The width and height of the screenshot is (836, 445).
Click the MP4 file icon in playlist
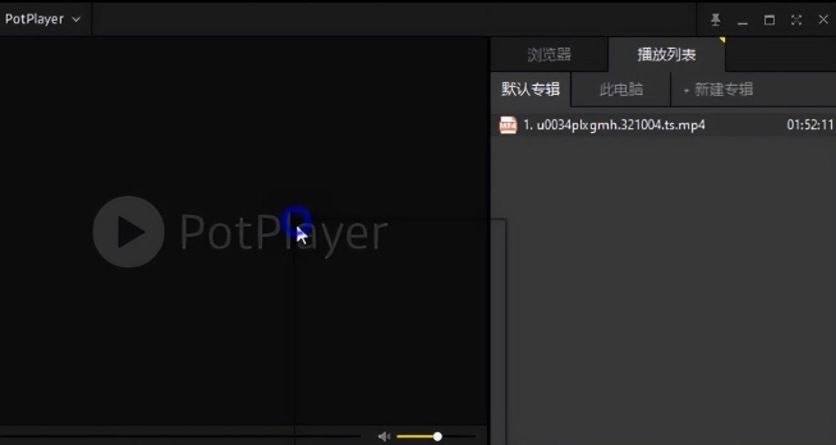[x=508, y=125]
